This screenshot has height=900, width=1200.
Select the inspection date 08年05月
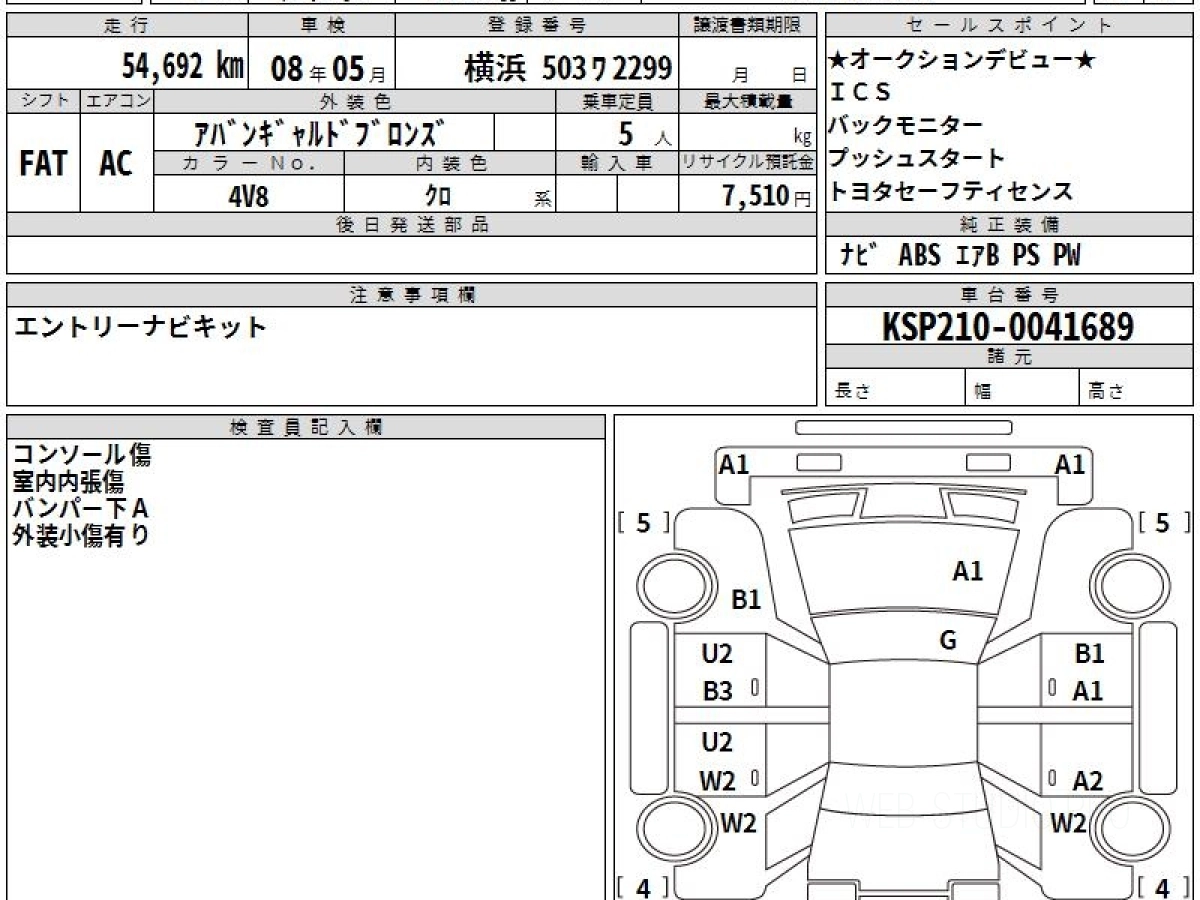328,68
